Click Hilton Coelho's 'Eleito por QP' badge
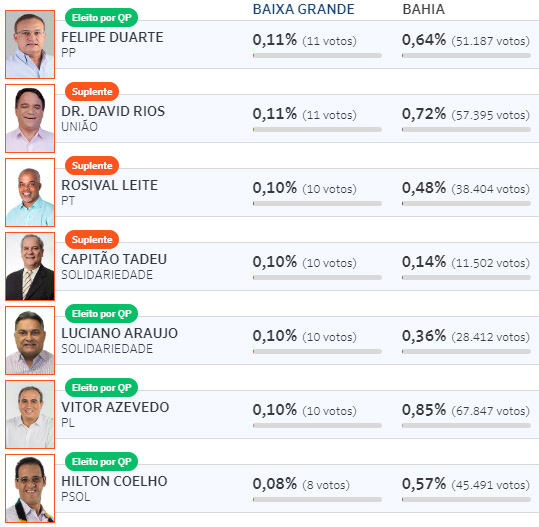This screenshot has width=539, height=527. pyautogui.click(x=101, y=461)
